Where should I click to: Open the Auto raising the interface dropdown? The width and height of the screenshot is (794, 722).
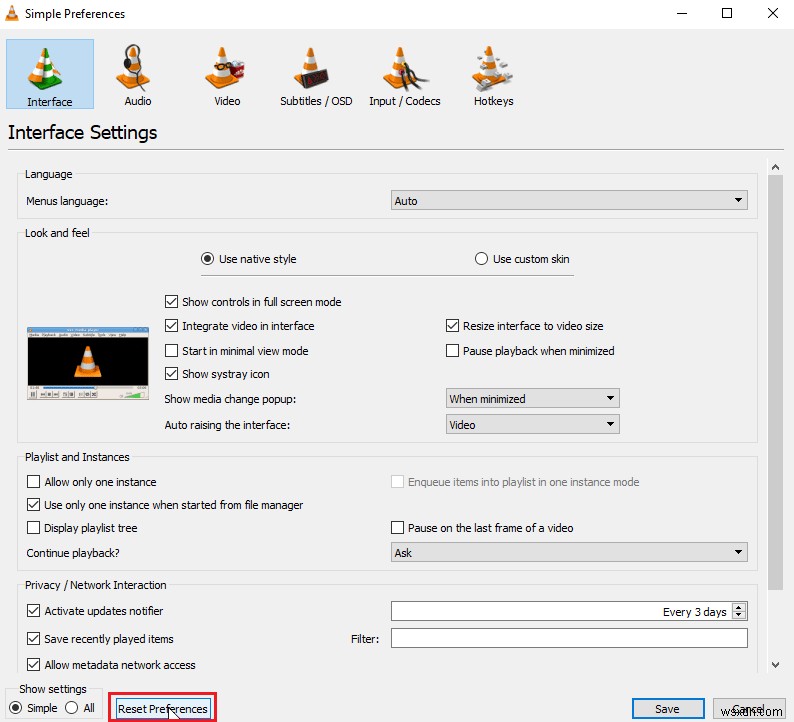pos(533,424)
